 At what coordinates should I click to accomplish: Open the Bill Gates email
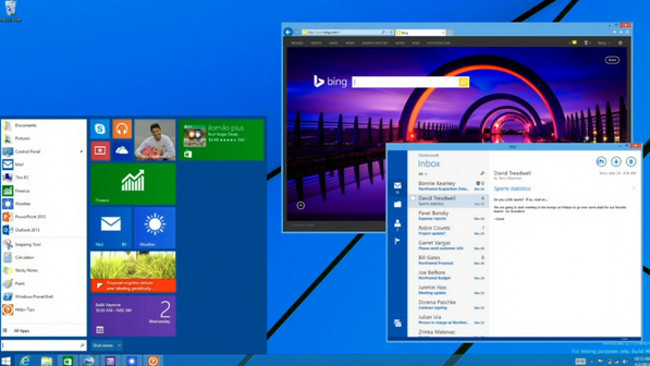pyautogui.click(x=448, y=260)
